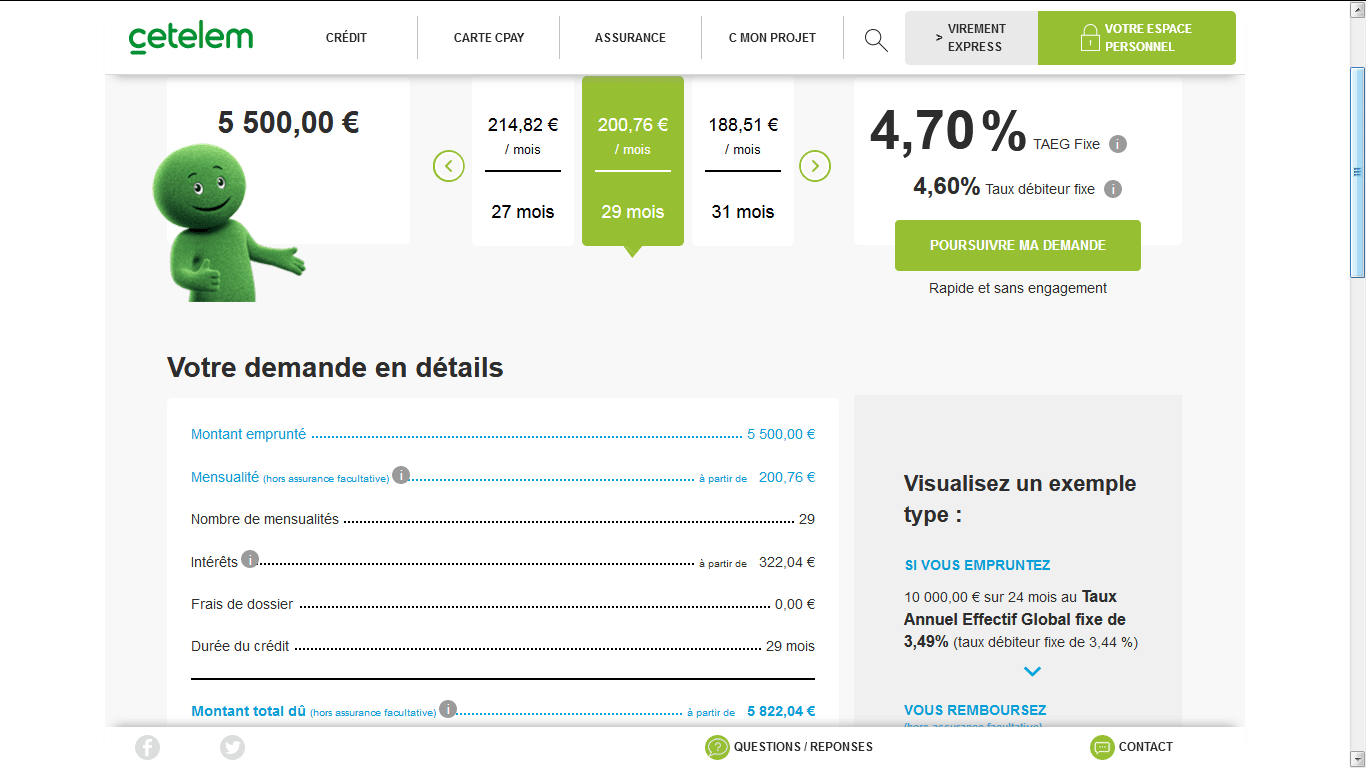Open the Crédit menu
The width and height of the screenshot is (1366, 768).
coord(346,38)
